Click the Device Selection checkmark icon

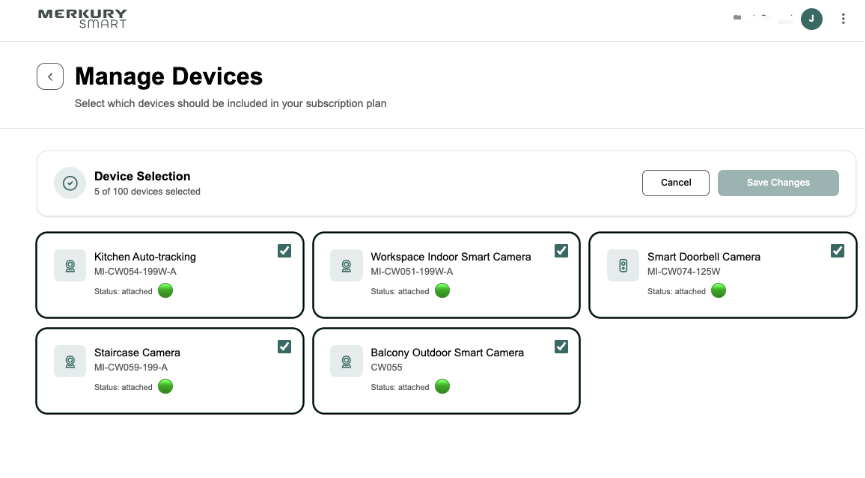pyautogui.click(x=70, y=183)
